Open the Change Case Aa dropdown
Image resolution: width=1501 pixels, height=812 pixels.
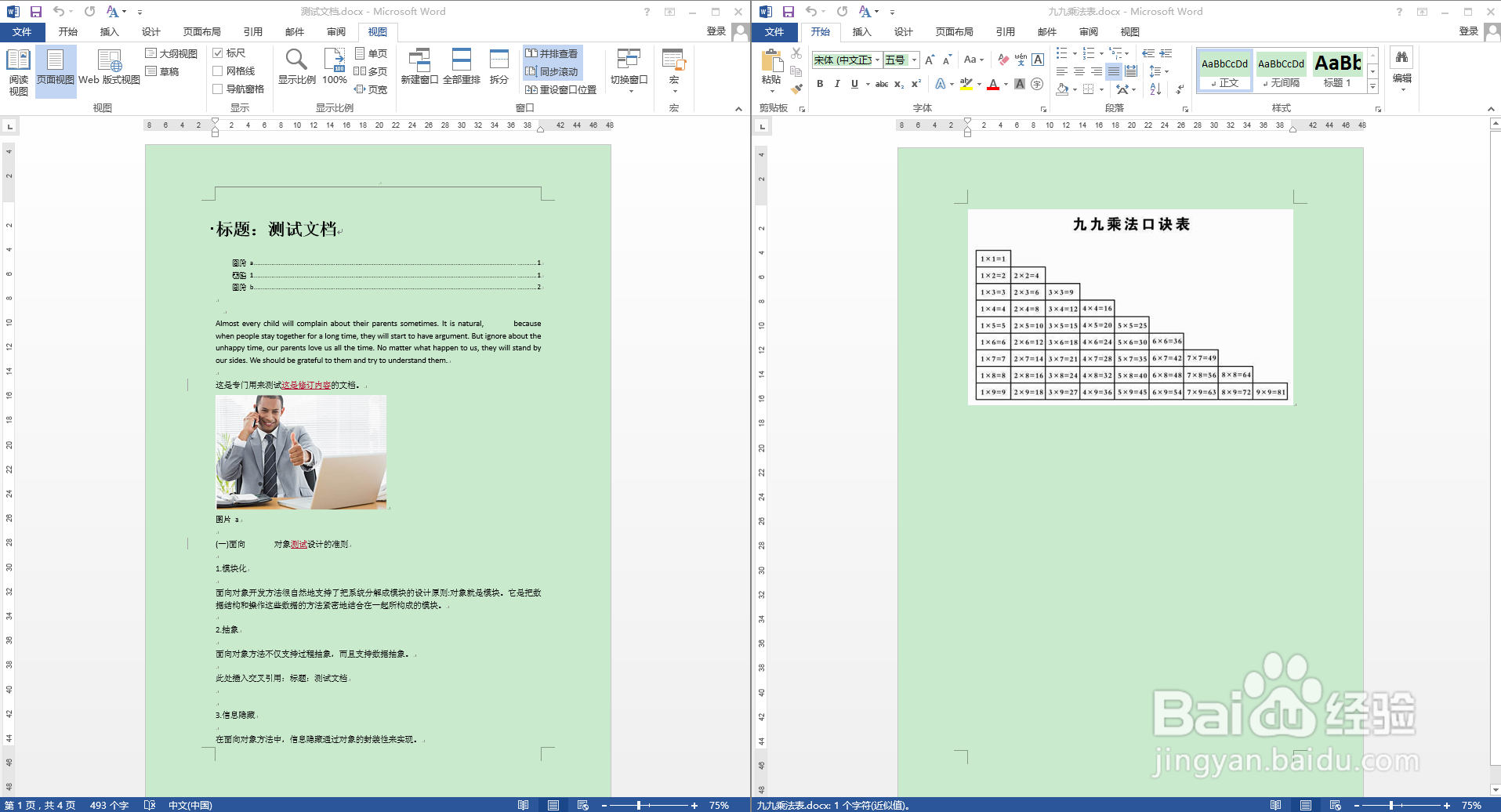tap(973, 60)
